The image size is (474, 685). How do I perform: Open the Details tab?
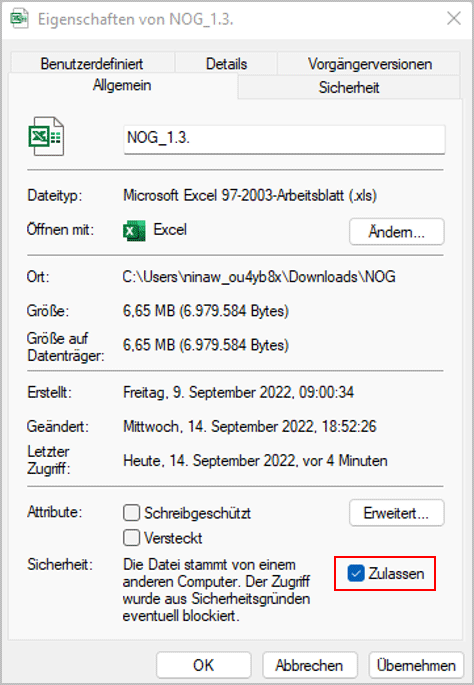[x=226, y=64]
